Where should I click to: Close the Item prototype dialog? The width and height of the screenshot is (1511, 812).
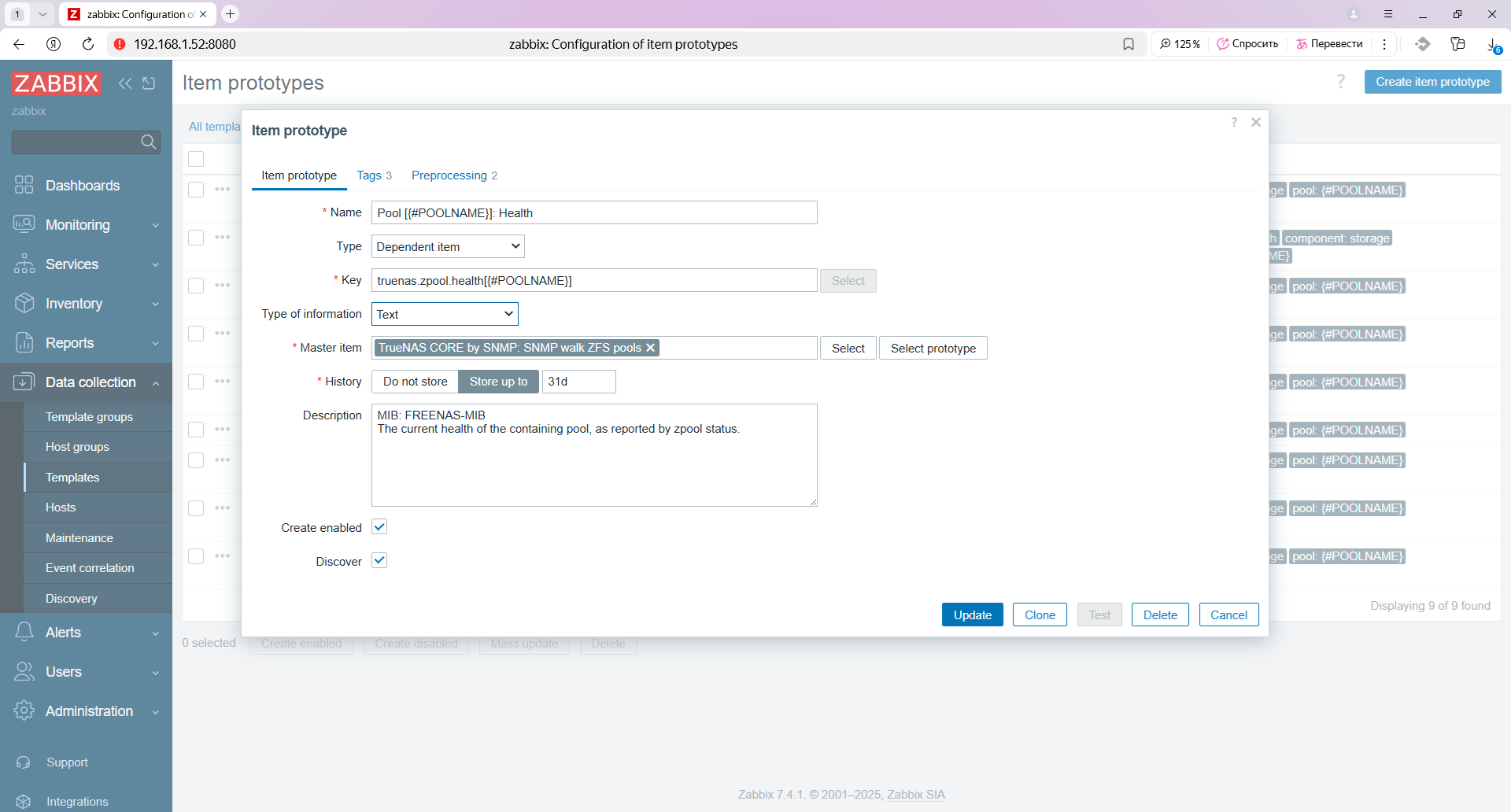point(1256,122)
